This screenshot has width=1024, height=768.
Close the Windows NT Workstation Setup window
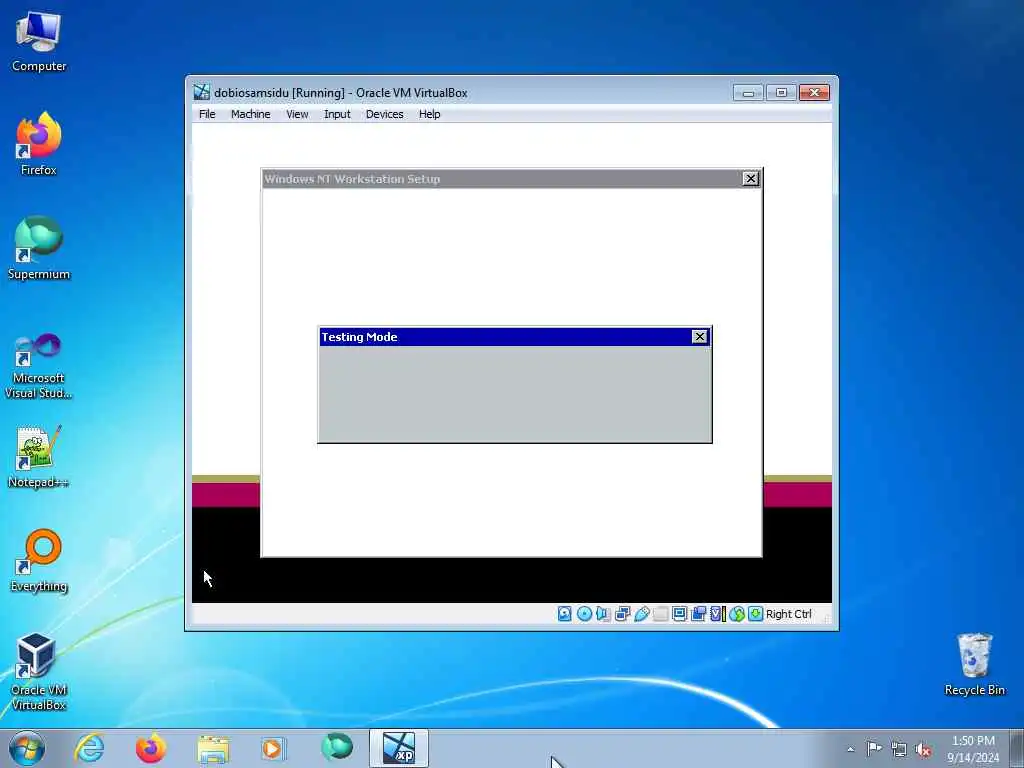(751, 178)
